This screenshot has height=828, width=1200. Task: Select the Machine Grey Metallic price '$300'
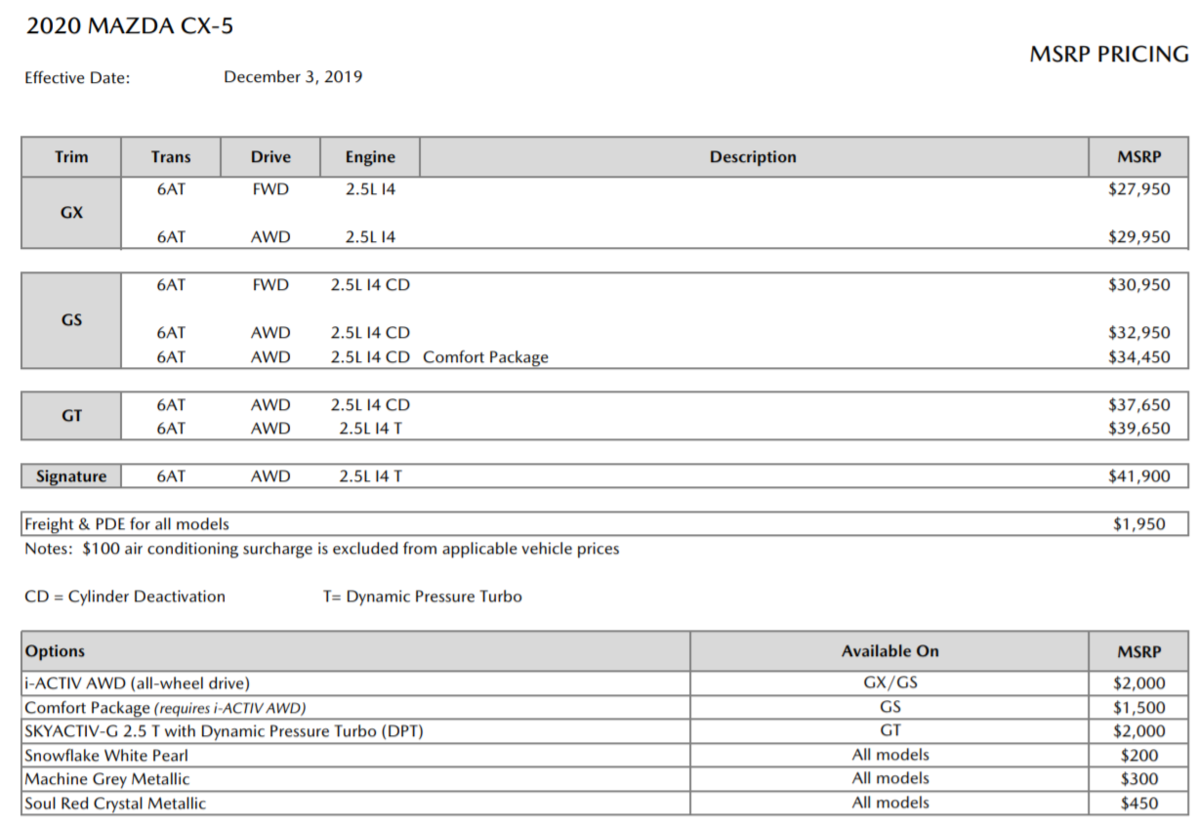click(x=1140, y=779)
